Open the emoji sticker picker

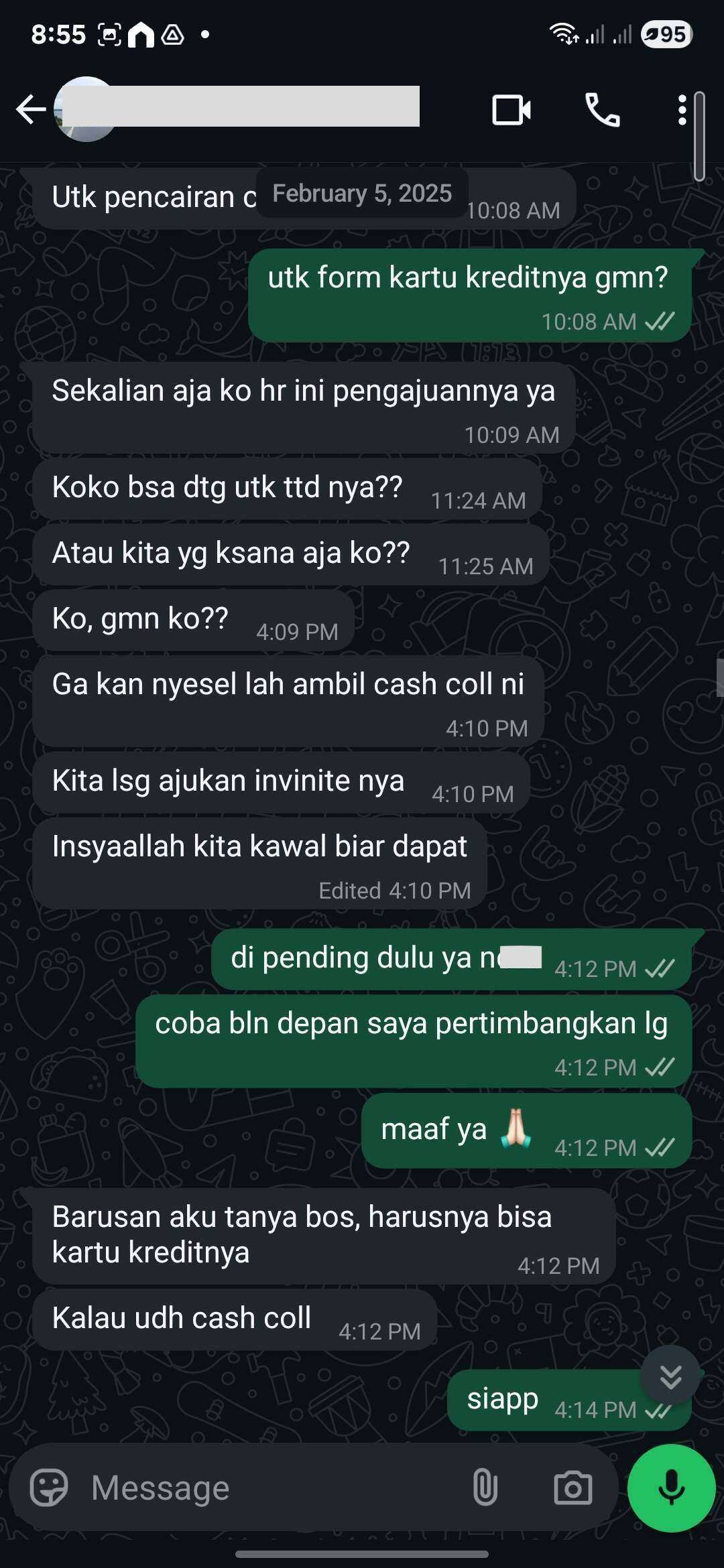pos(49,1488)
